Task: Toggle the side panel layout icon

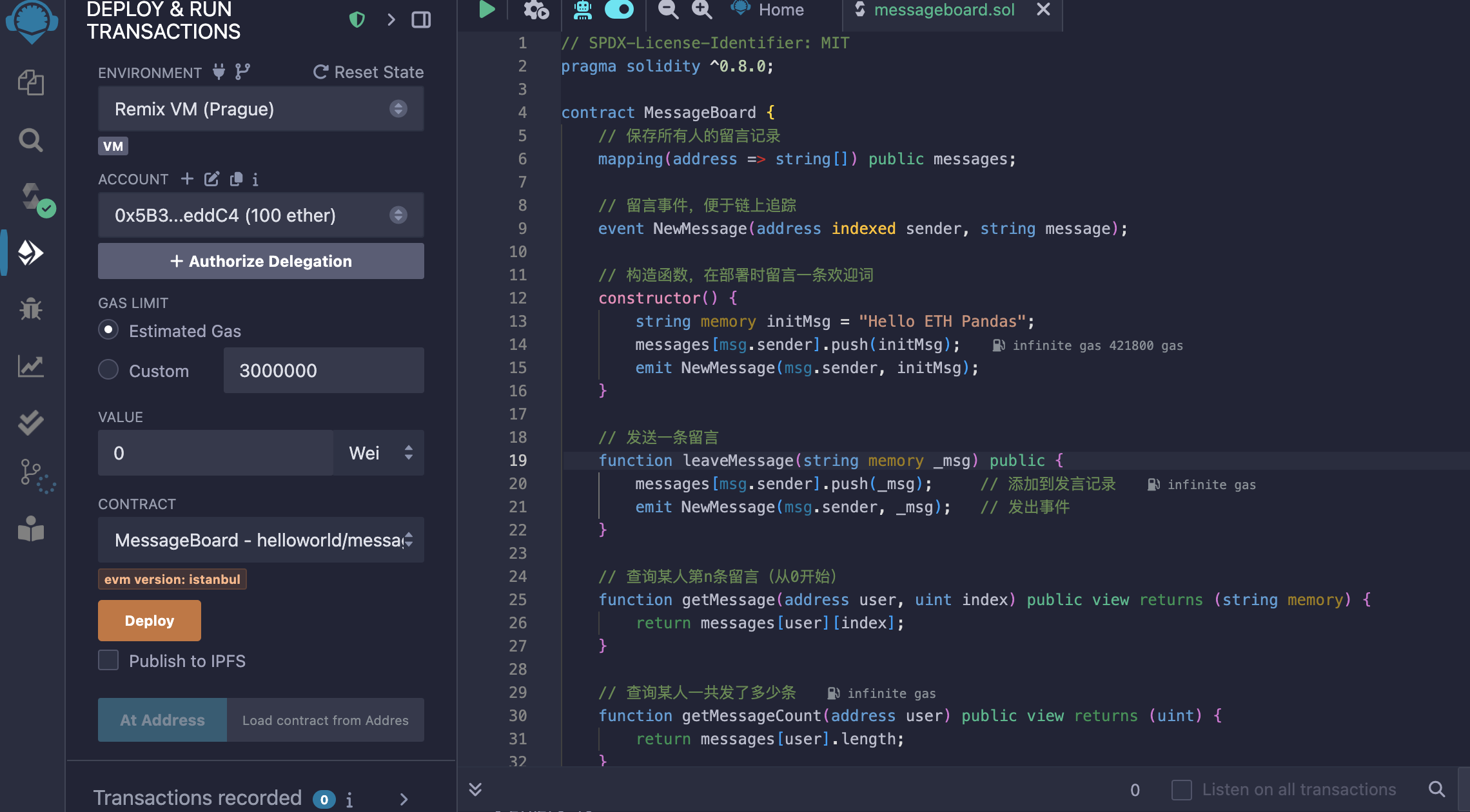Action: 421,20
